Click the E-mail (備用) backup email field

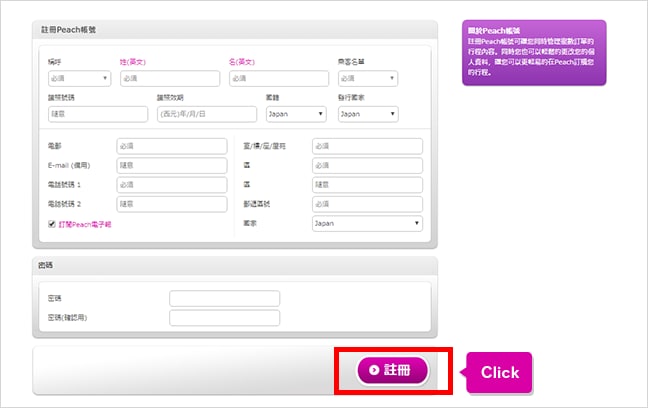coord(172,165)
